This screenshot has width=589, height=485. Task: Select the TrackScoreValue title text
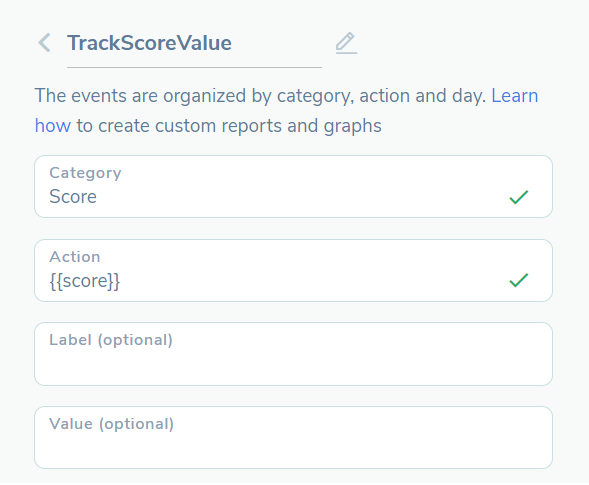[149, 43]
